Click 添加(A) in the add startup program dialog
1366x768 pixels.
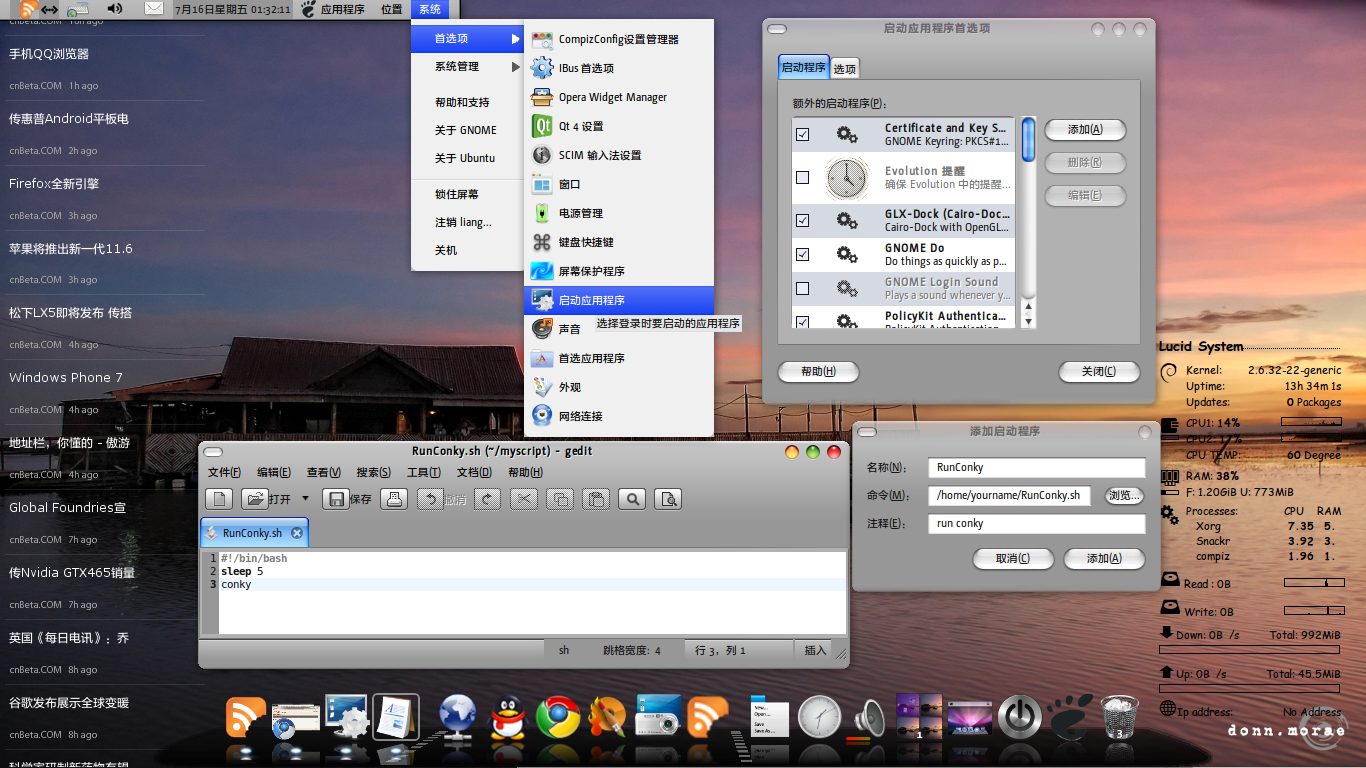click(x=1104, y=558)
